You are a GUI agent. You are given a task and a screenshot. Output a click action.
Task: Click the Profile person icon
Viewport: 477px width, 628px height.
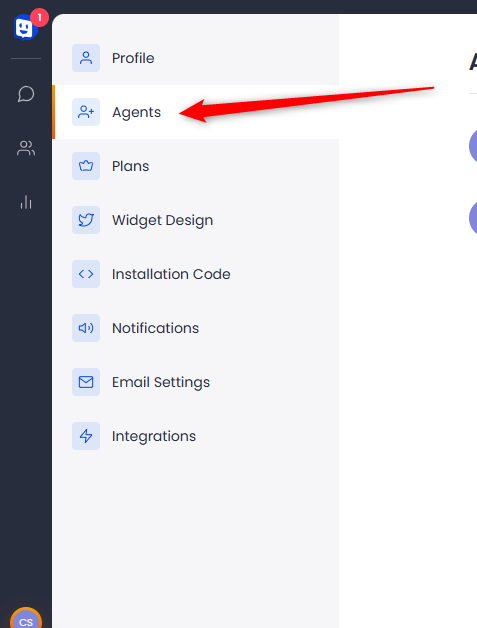86,58
